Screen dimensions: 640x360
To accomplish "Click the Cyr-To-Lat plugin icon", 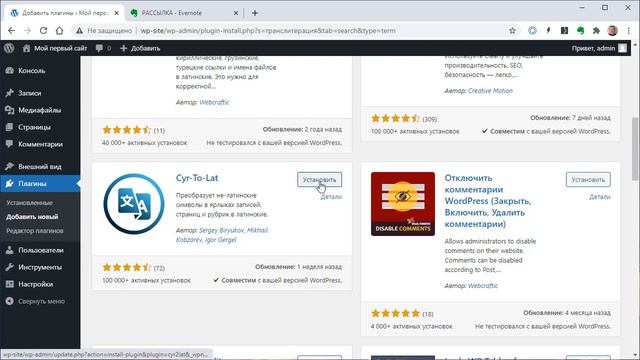I will coord(134,204).
